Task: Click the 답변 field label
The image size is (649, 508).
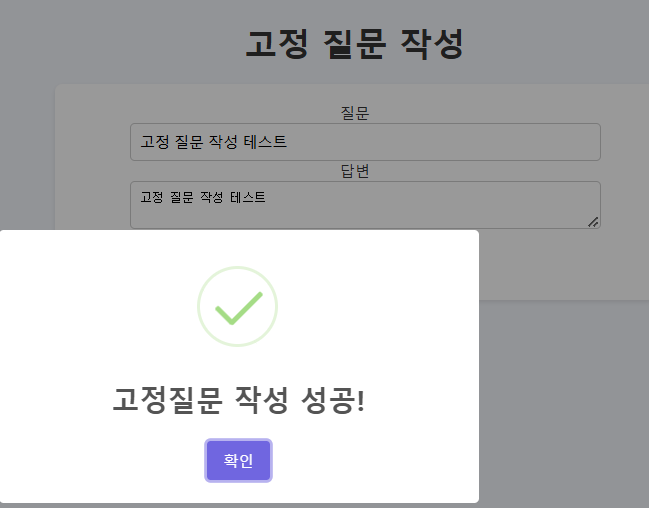Action: [355, 171]
